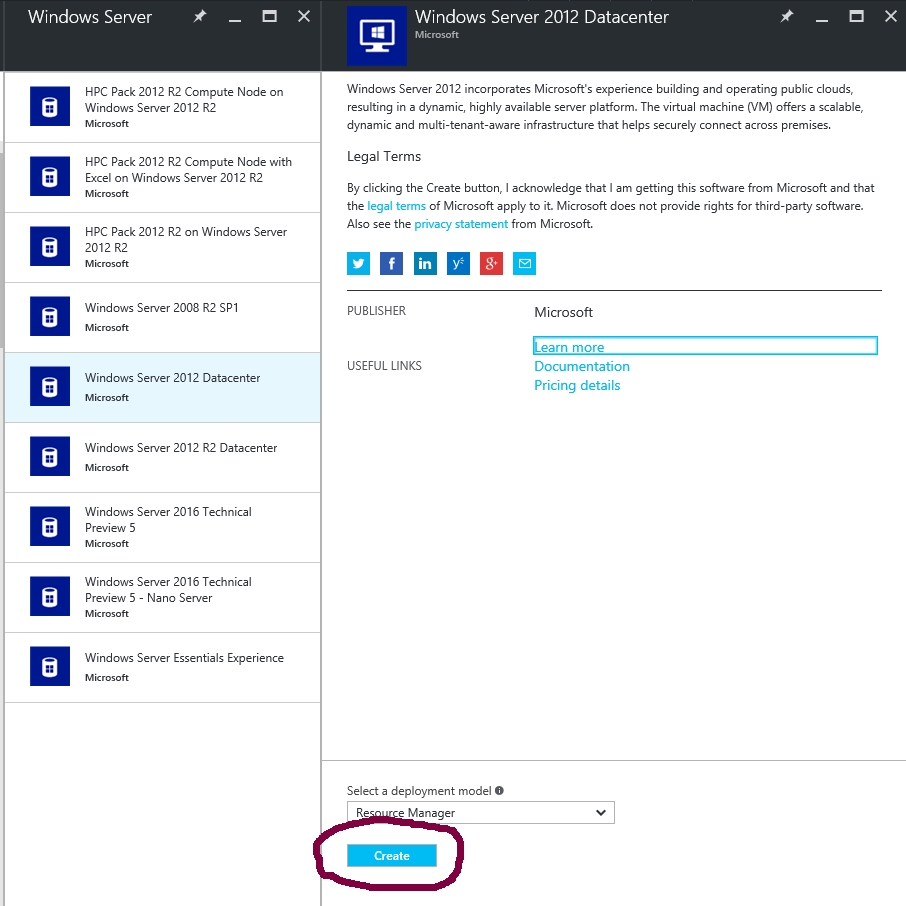Maximize the Windows Server blade

269,16
